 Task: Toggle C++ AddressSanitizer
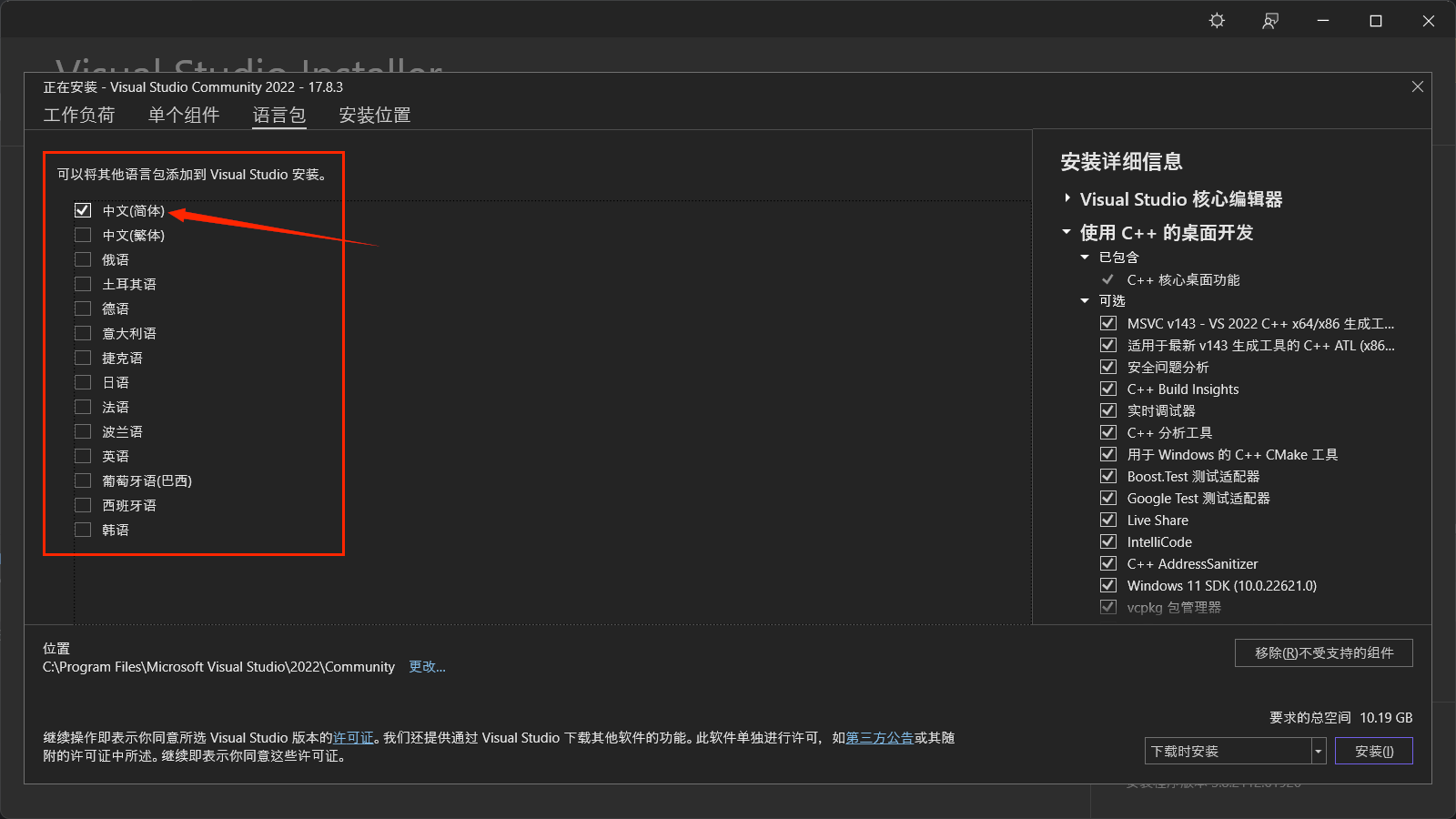tap(1108, 563)
